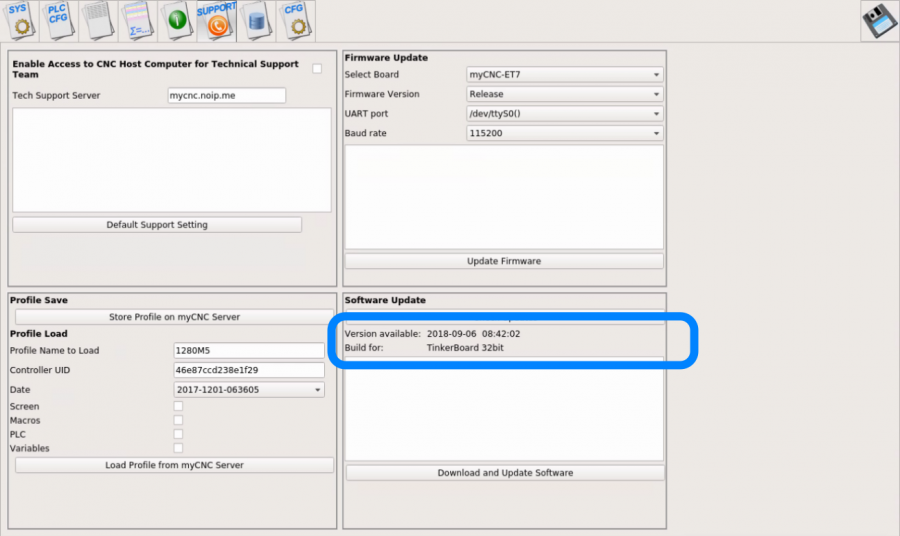Click the green info icon
900x536 pixels.
click(177, 20)
